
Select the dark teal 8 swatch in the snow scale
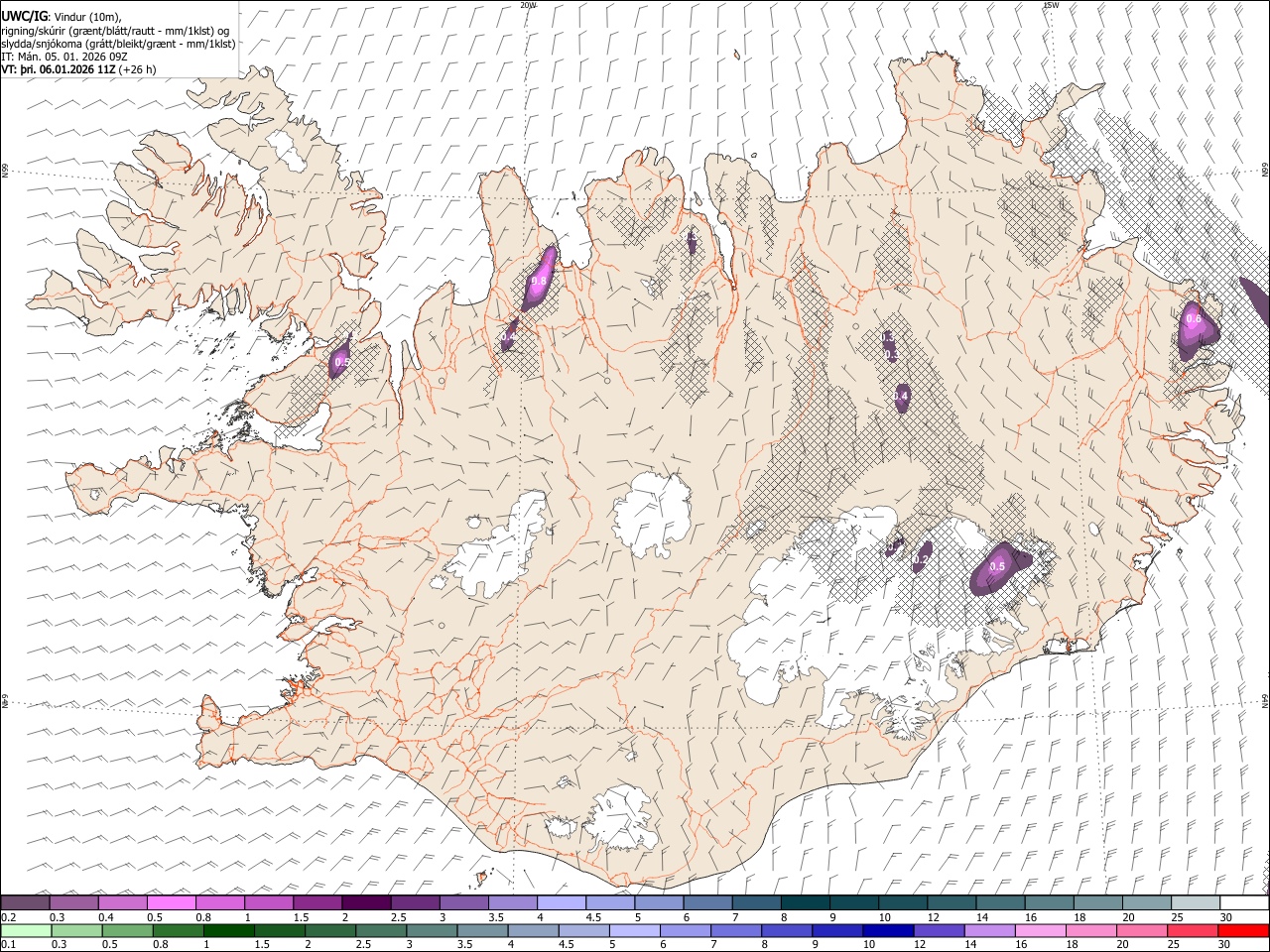tap(805, 902)
